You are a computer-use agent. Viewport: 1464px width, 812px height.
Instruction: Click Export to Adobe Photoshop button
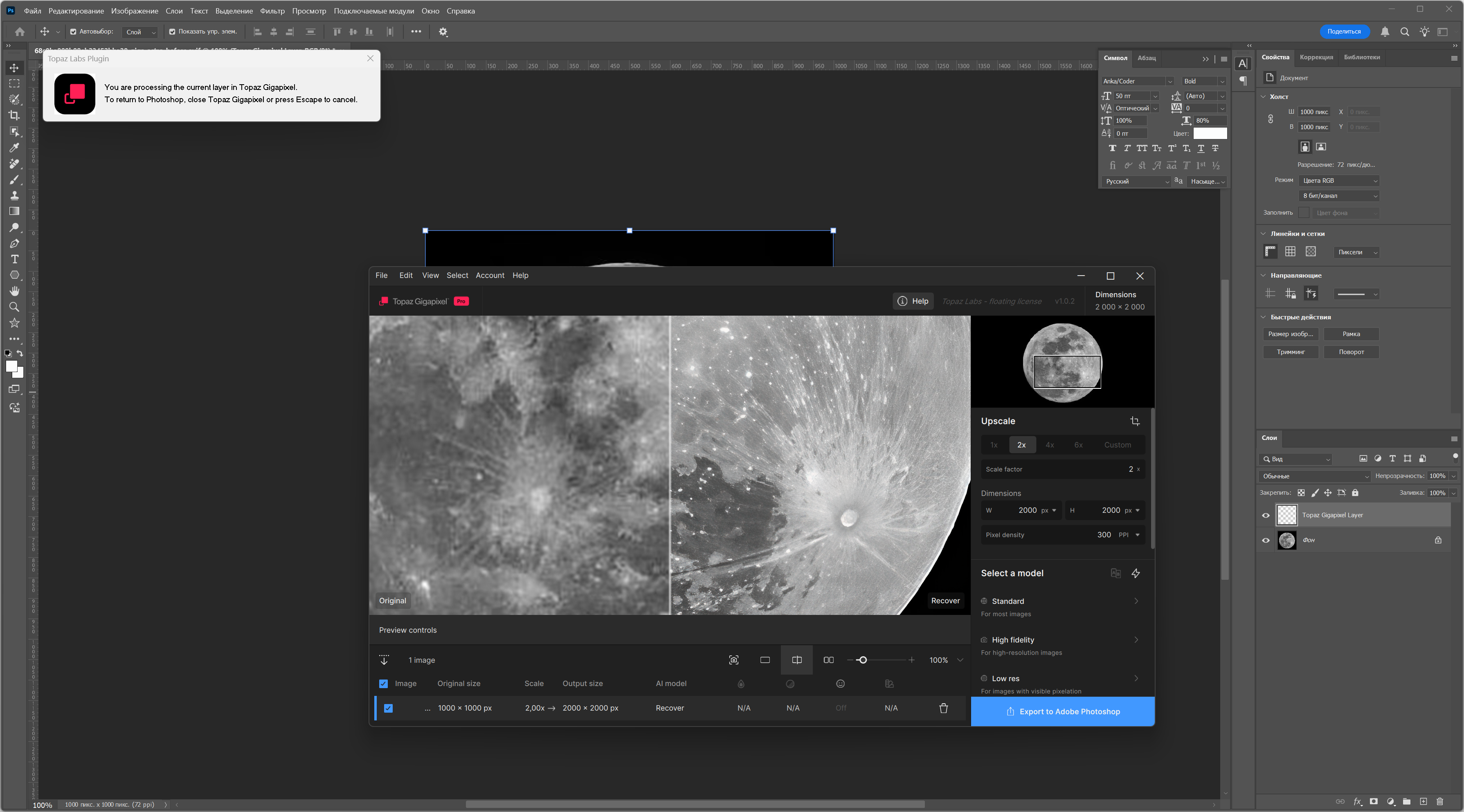(1062, 711)
